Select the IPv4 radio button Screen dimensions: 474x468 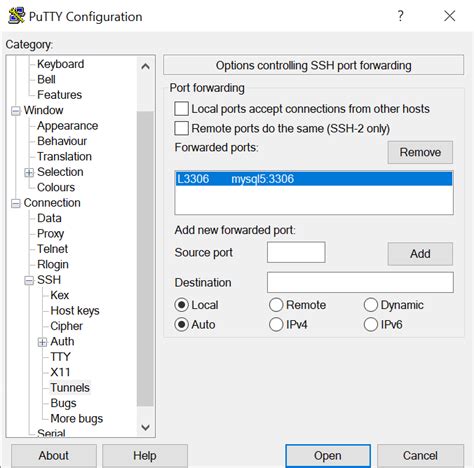click(276, 324)
